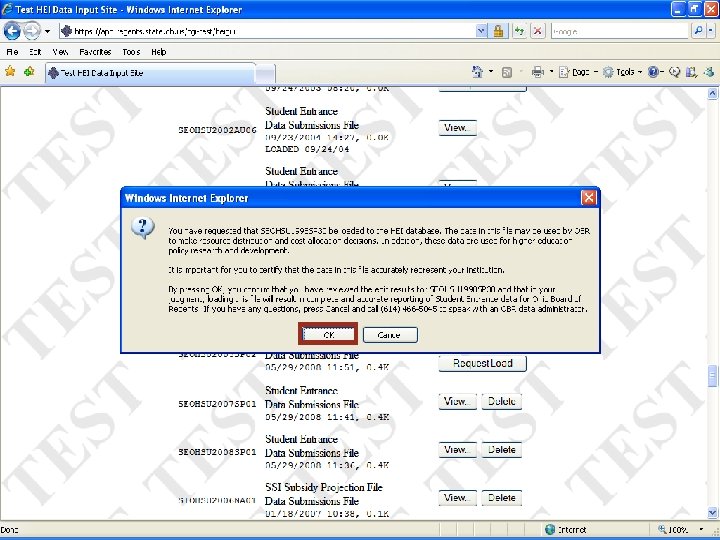Click the Google search box
The height and width of the screenshot is (540, 720).
(619, 31)
